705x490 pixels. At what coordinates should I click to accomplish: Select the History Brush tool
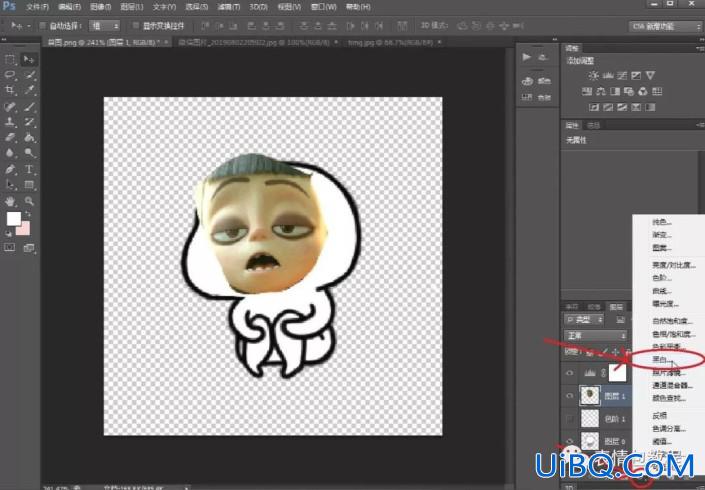(x=29, y=122)
